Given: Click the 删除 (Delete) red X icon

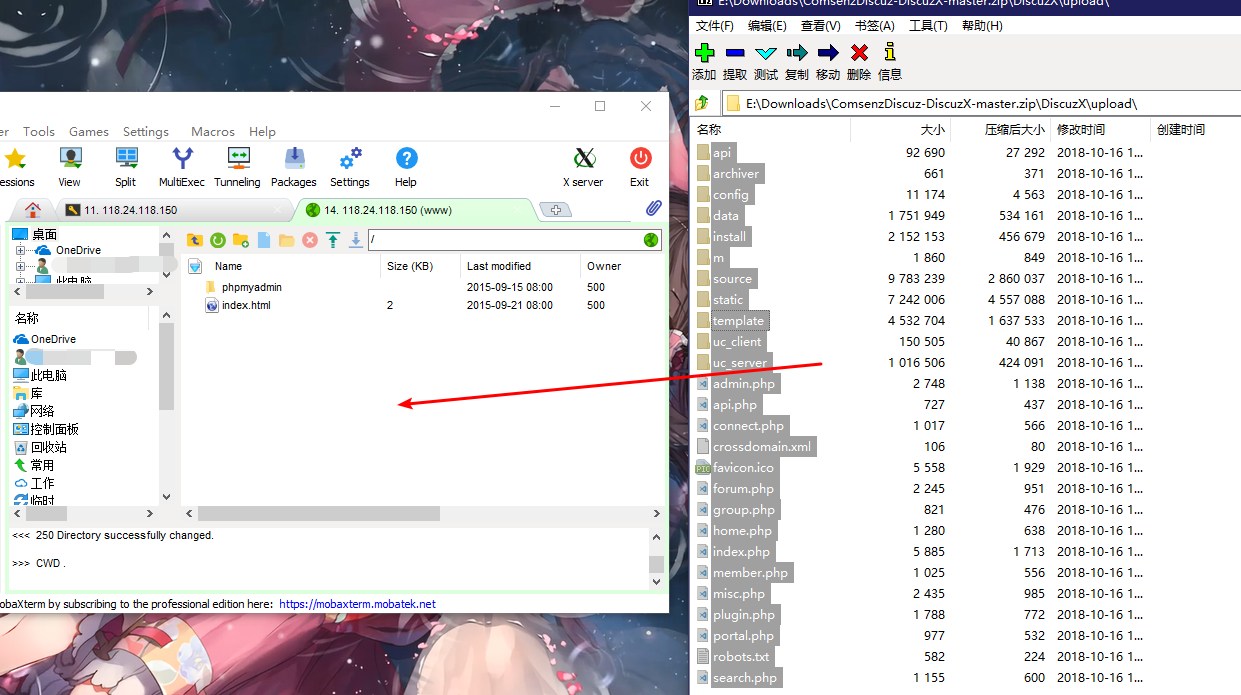Looking at the screenshot, I should (x=859, y=53).
